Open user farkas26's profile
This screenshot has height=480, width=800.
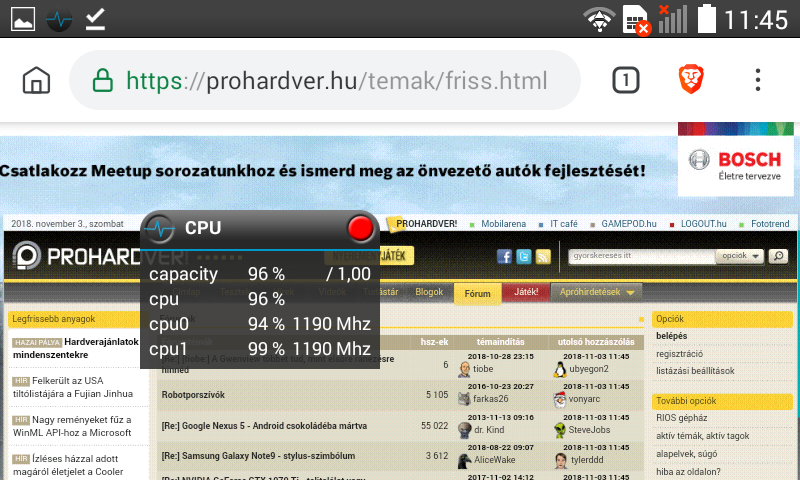490,399
